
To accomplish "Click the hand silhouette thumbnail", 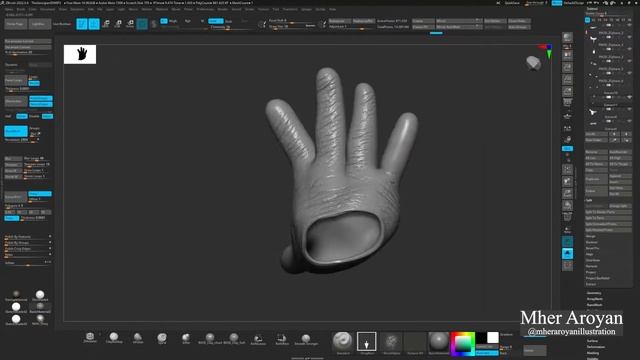I will coord(80,54).
